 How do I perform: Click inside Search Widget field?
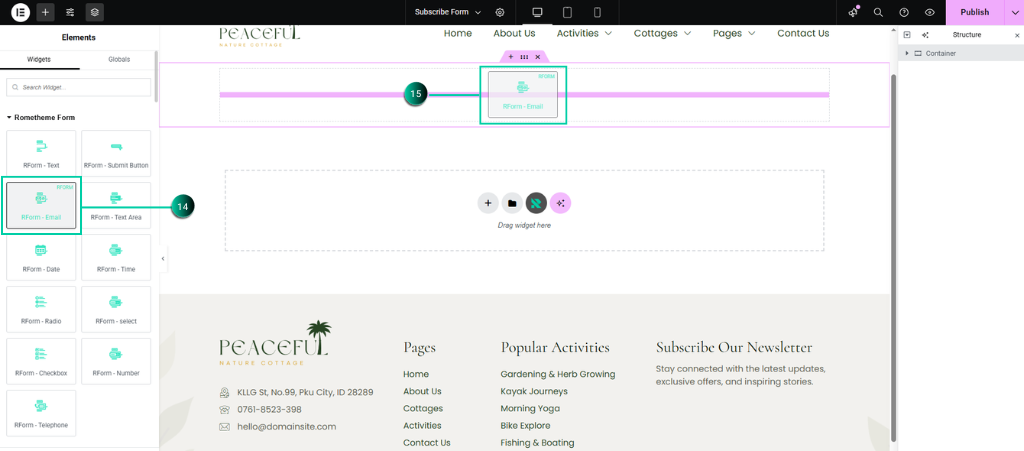pos(78,87)
